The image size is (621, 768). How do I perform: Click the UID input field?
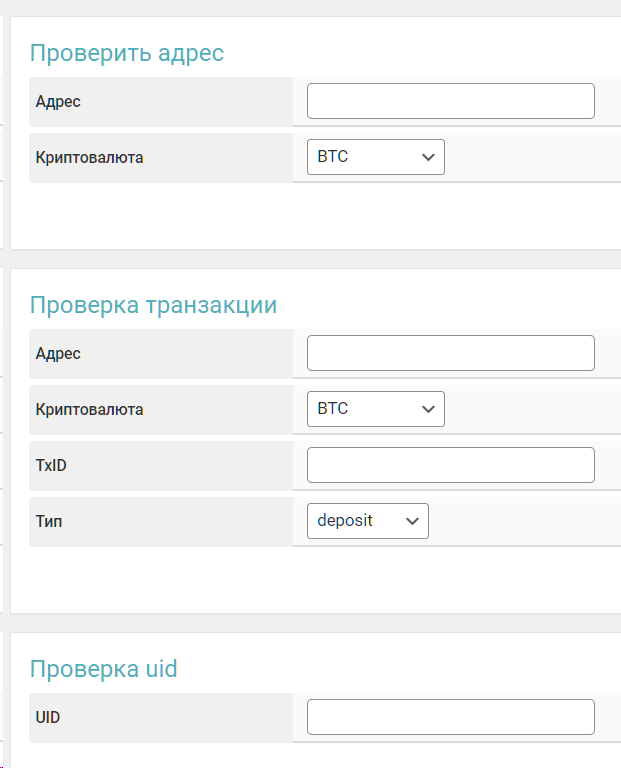(x=450, y=717)
